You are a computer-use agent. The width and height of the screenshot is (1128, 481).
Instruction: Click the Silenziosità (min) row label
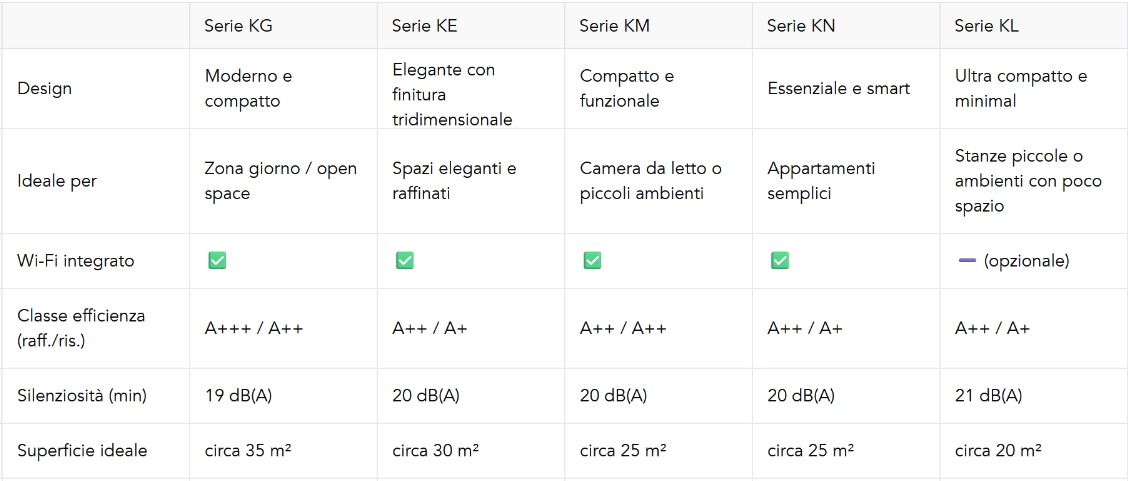click(82, 395)
